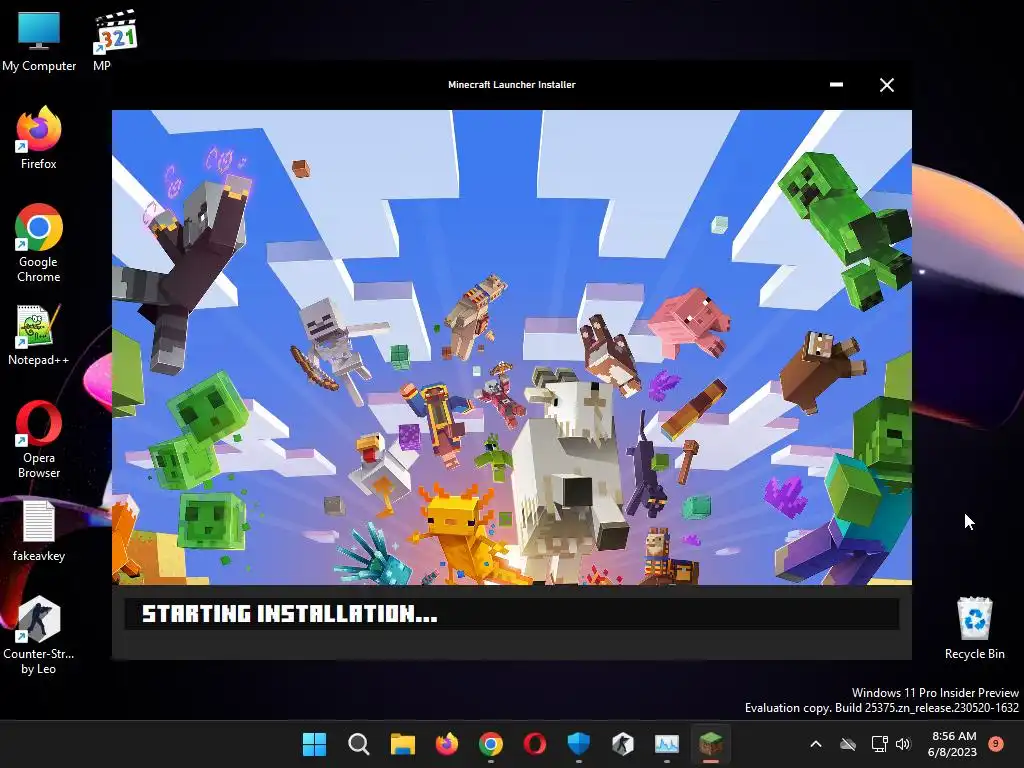The height and width of the screenshot is (768, 1024).
Task: Show hidden system tray icons
Action: pyautogui.click(x=816, y=744)
